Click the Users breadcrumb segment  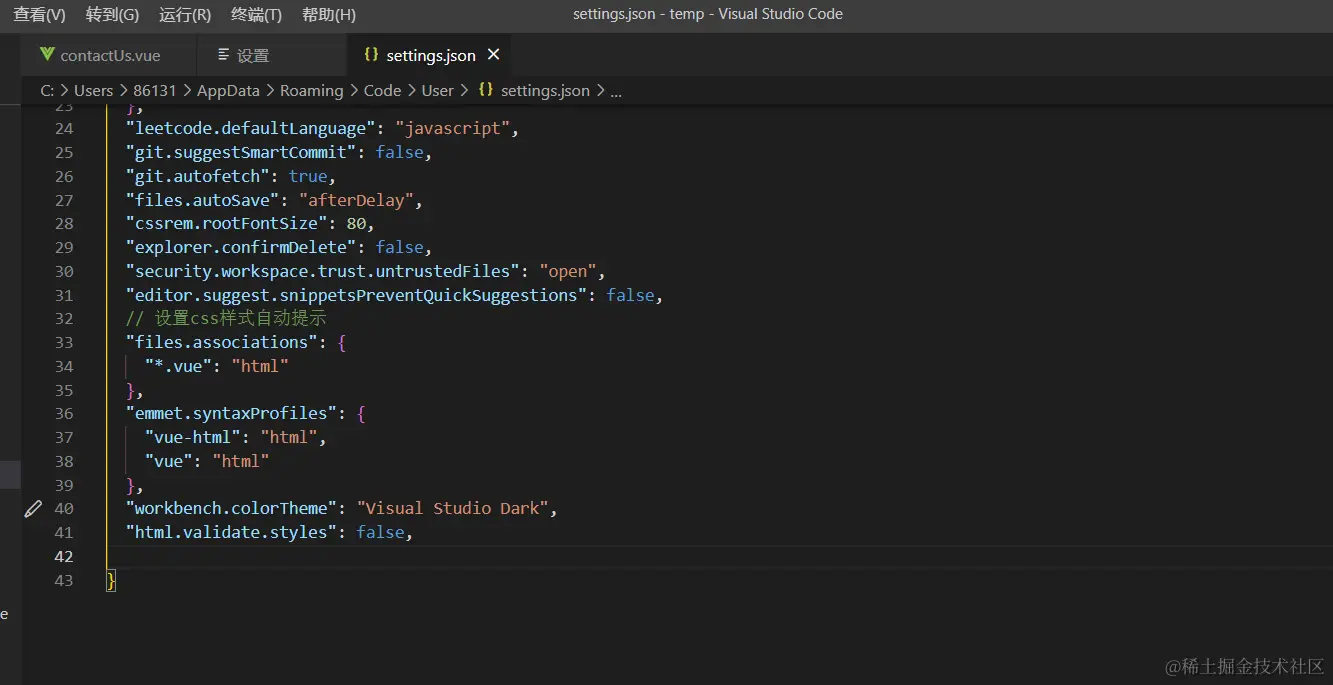(x=93, y=90)
